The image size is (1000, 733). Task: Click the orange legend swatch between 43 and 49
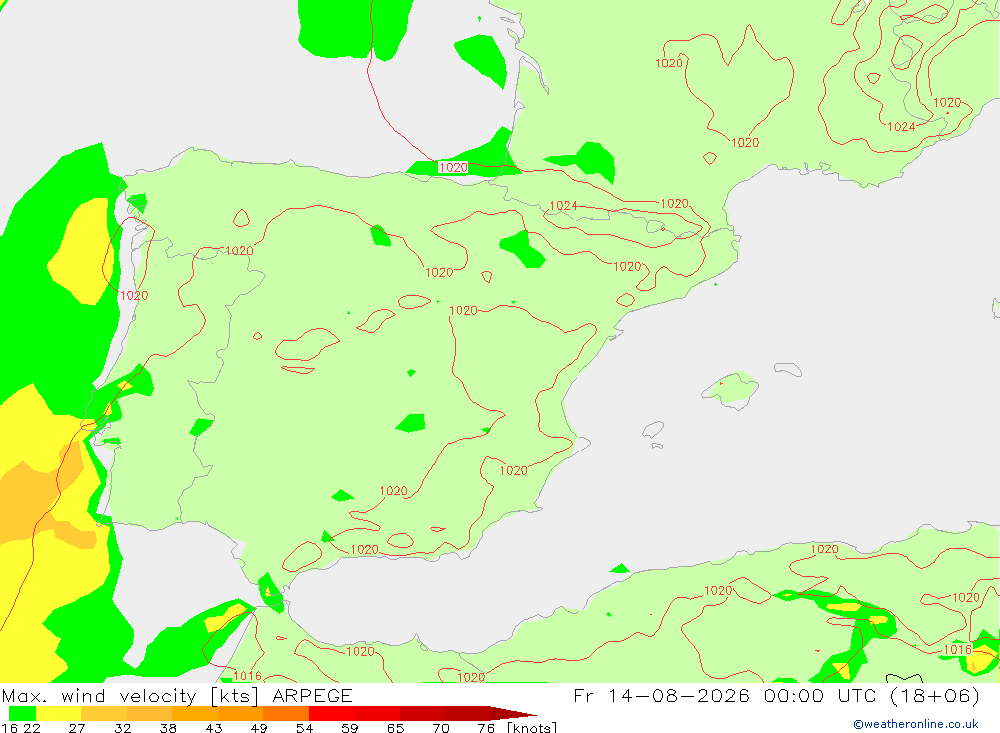pyautogui.click(x=240, y=713)
